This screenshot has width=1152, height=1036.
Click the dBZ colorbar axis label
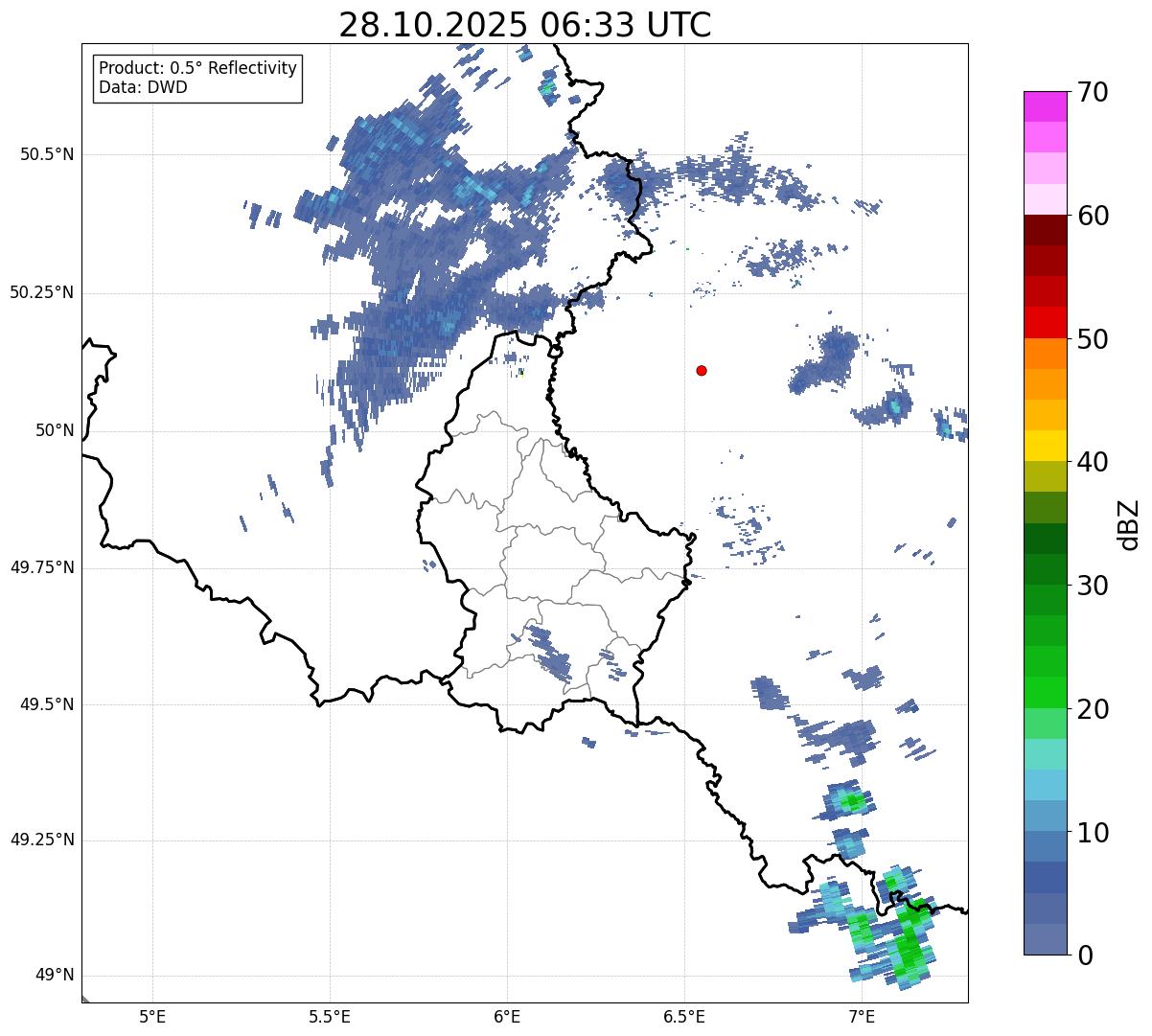(x=1130, y=524)
